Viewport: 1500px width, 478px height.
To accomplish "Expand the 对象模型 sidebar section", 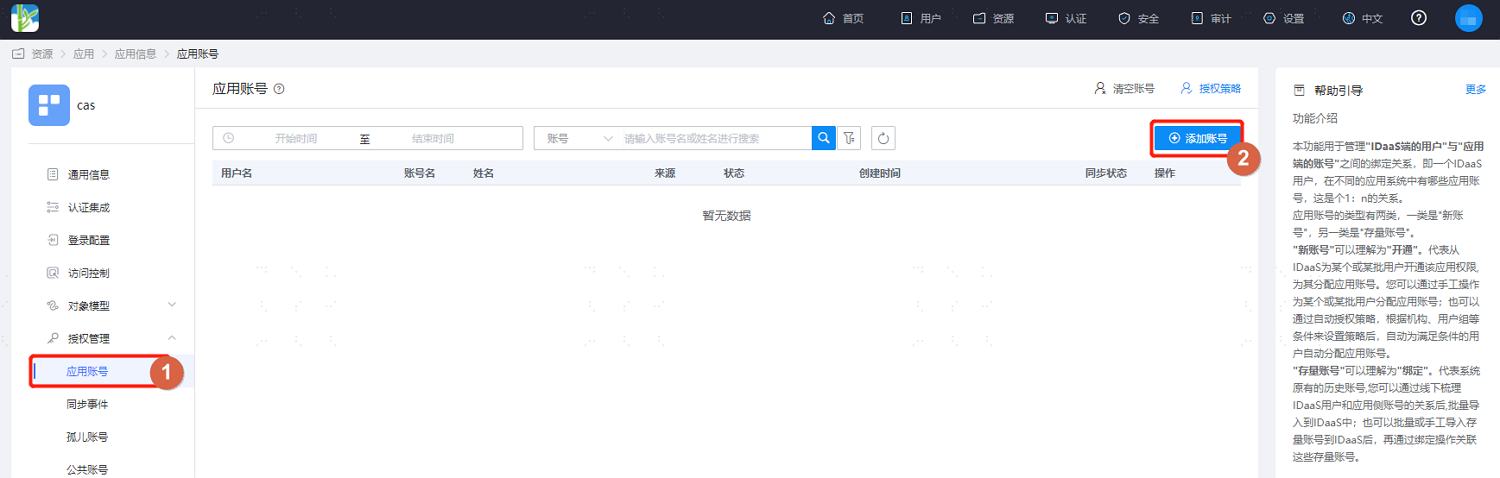I will pyautogui.click(x=112, y=306).
